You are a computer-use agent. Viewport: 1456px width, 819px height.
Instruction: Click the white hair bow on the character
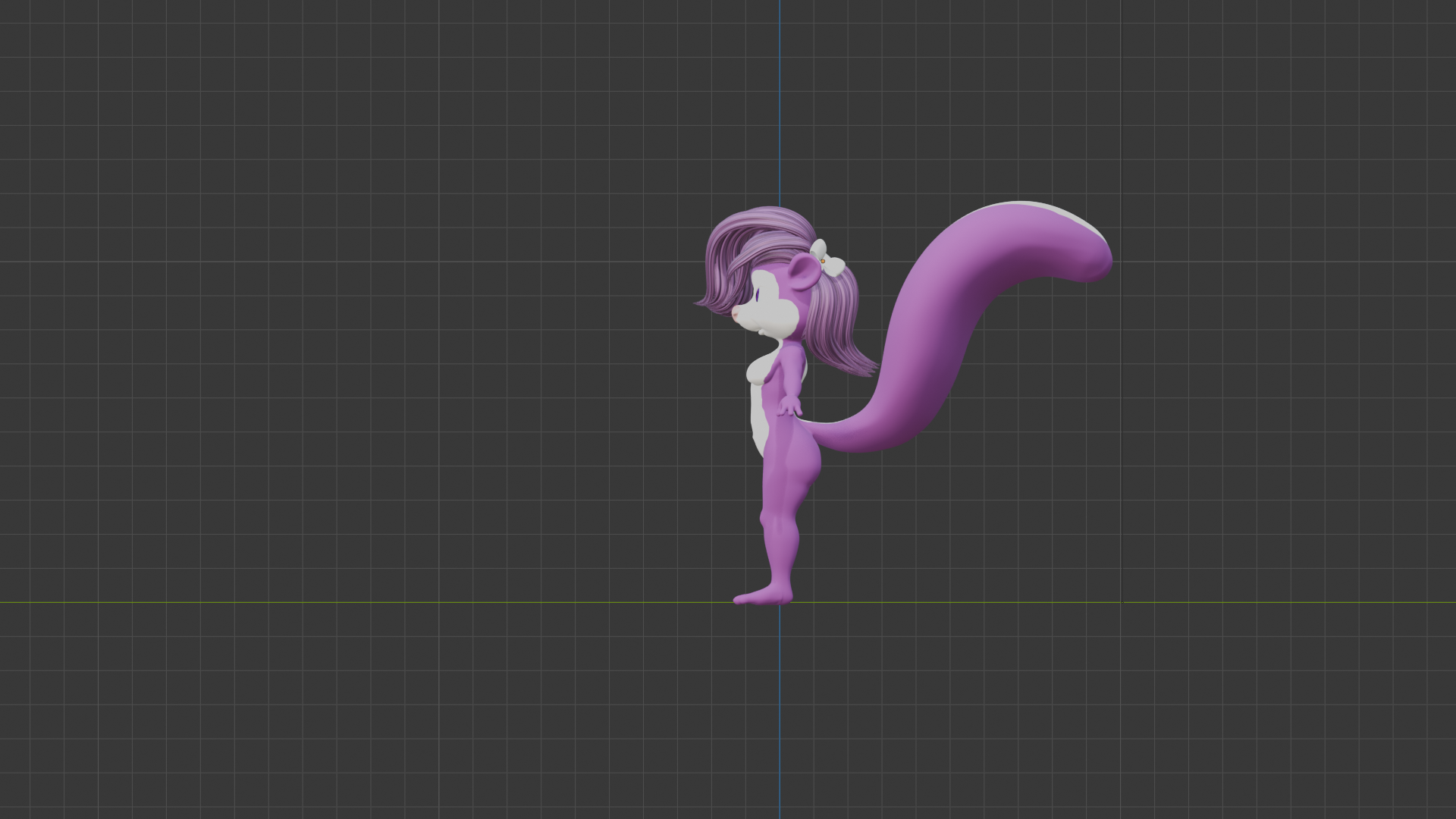point(833,265)
